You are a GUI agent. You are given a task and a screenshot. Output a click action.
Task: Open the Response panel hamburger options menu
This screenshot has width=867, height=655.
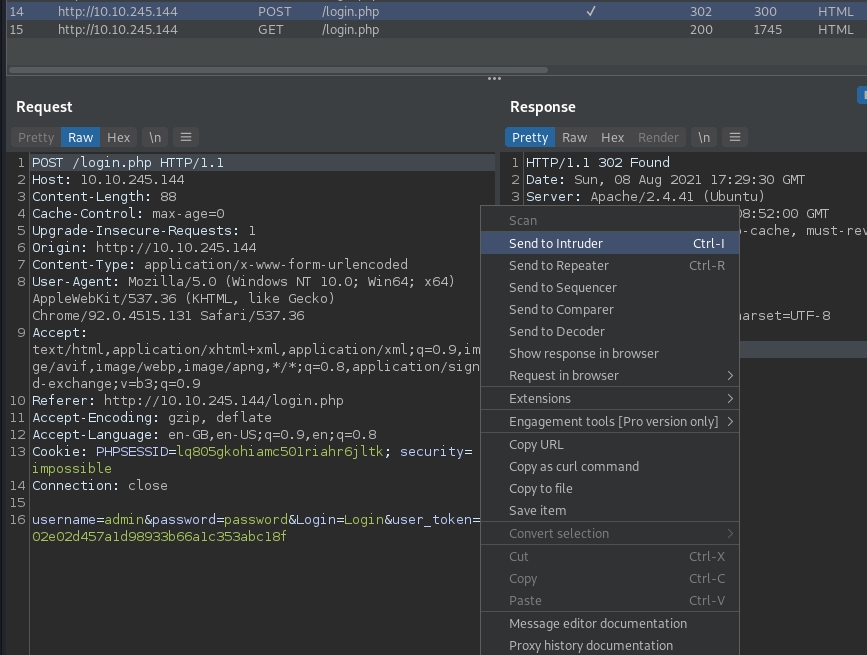point(734,137)
